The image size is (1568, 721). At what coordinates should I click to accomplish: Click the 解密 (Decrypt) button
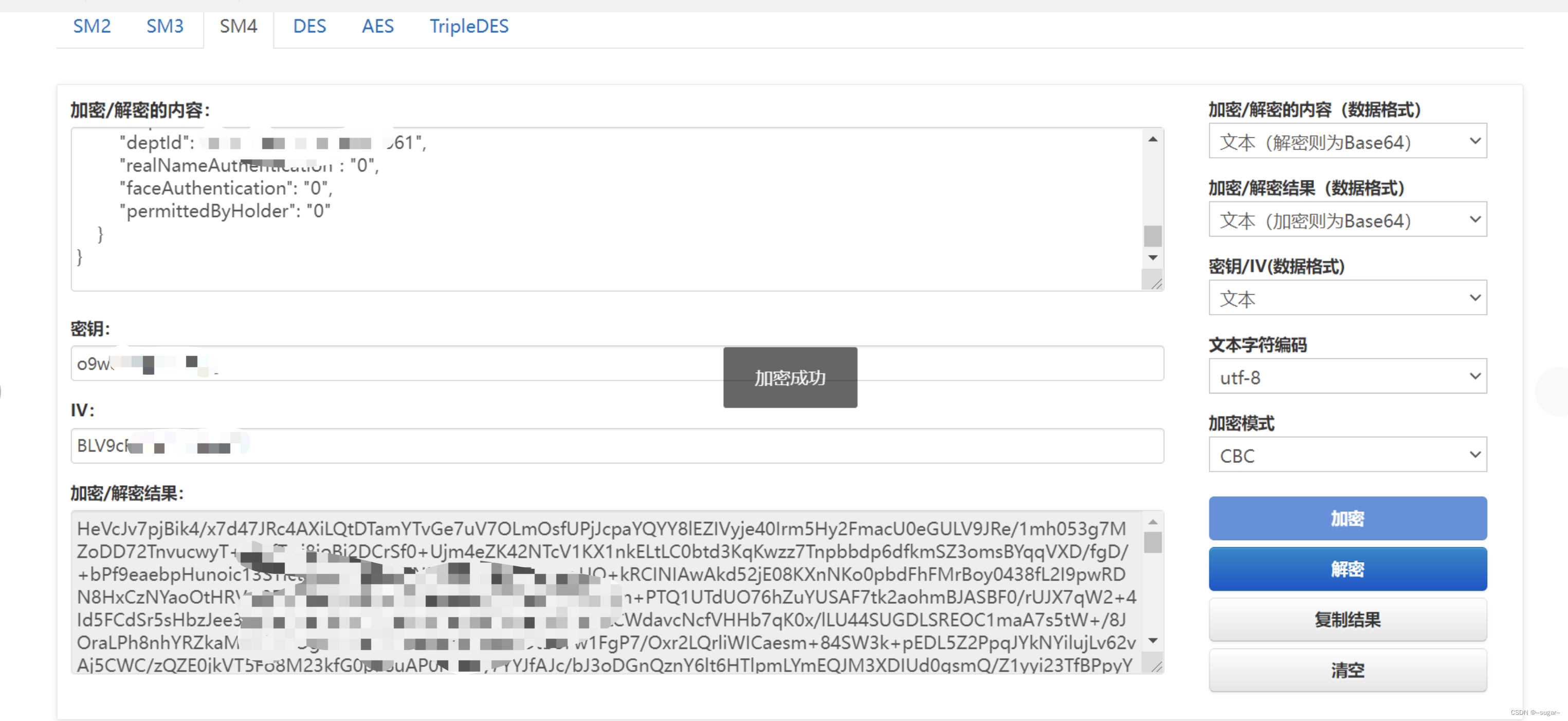[1348, 568]
